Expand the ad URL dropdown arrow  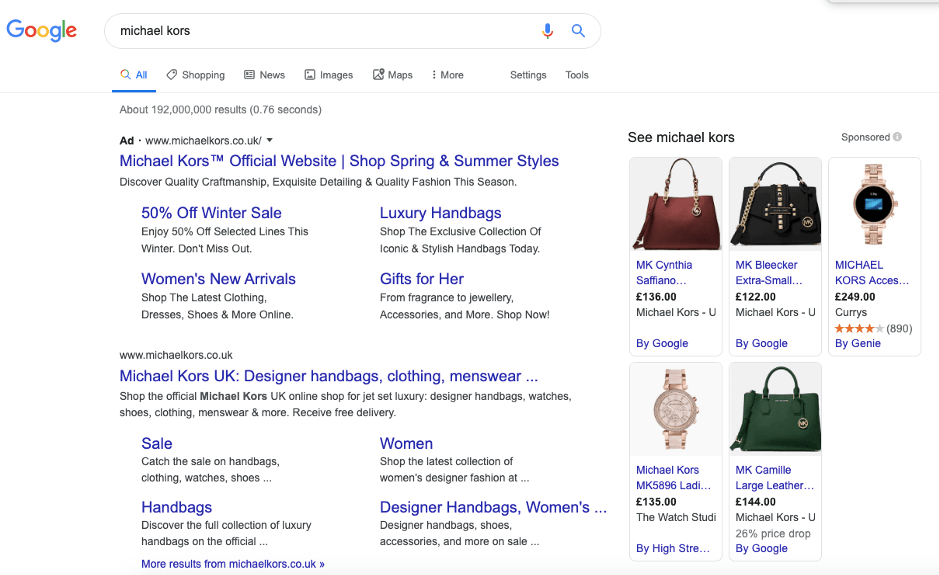tap(270, 140)
